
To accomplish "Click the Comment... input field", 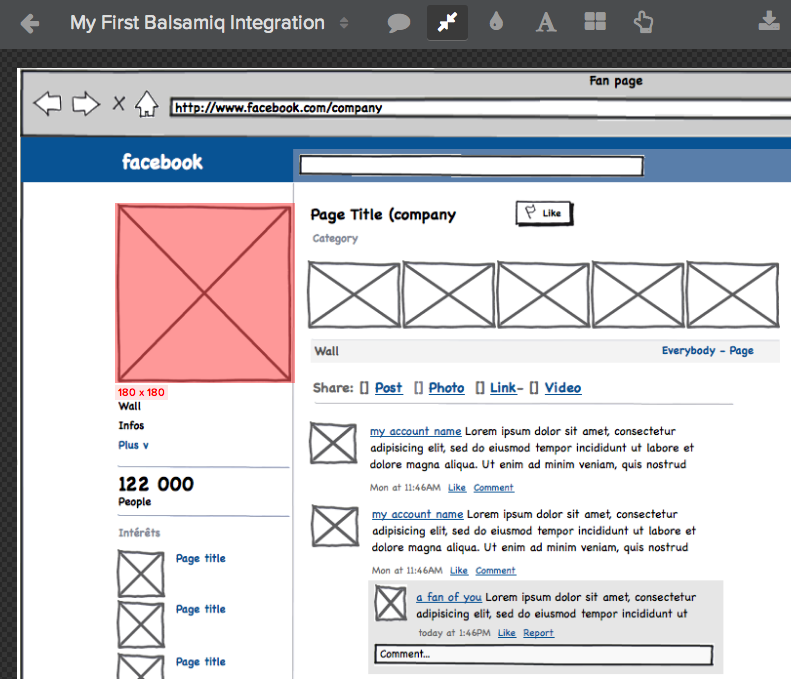I will point(543,654).
